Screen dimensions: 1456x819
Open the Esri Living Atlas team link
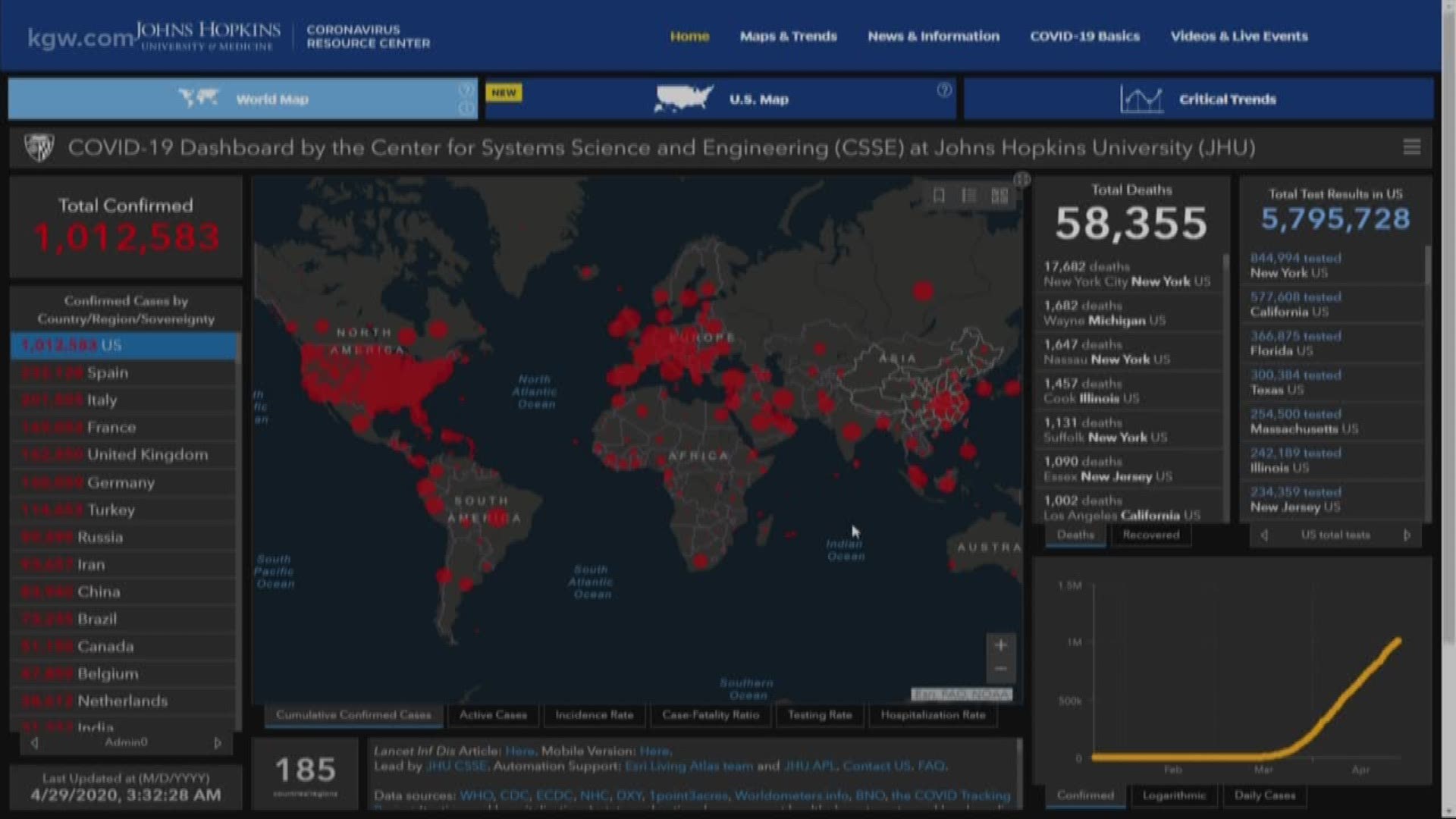coord(689,766)
